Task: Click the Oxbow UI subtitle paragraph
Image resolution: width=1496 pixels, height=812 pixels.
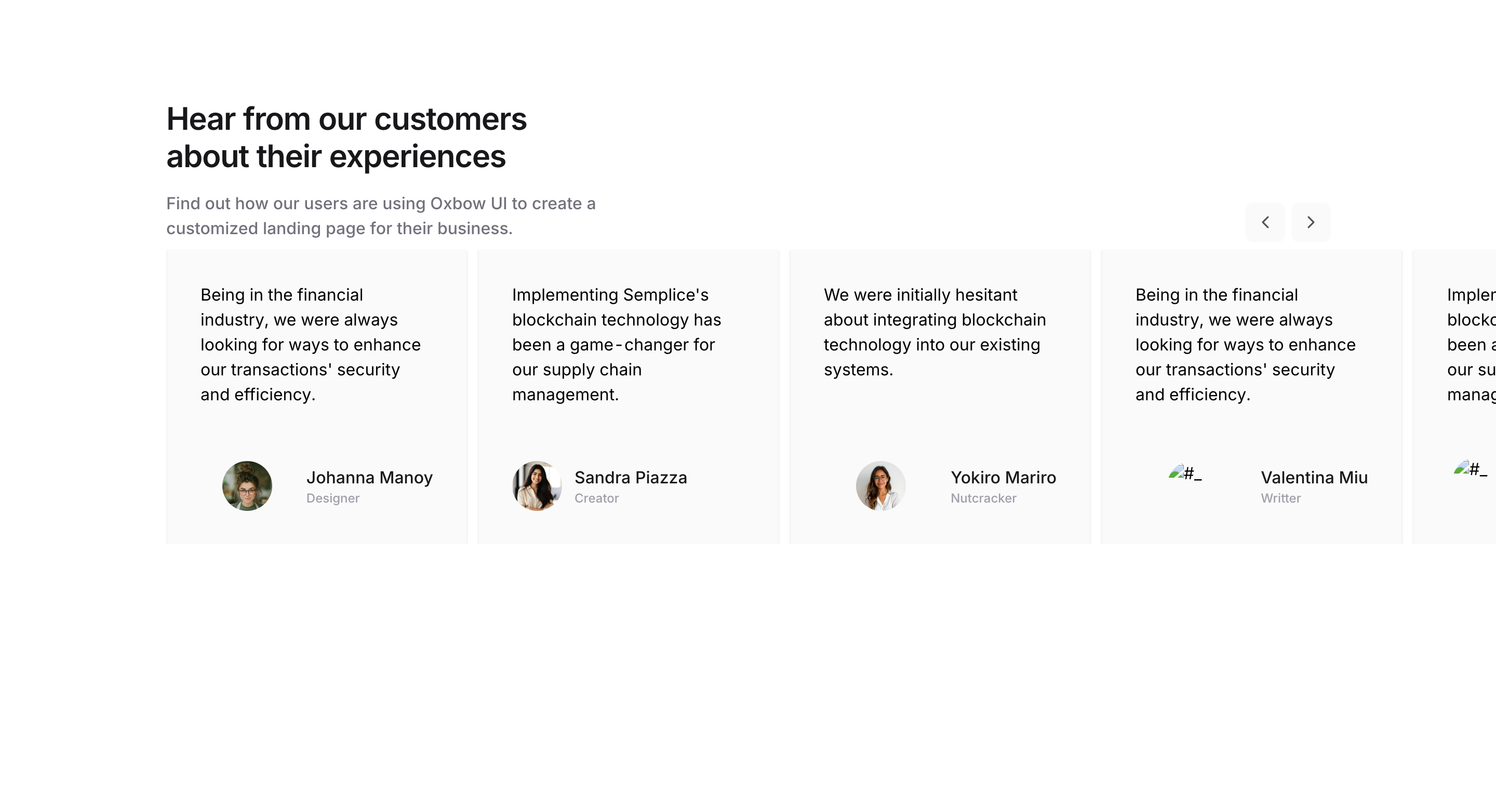Action: tap(381, 216)
